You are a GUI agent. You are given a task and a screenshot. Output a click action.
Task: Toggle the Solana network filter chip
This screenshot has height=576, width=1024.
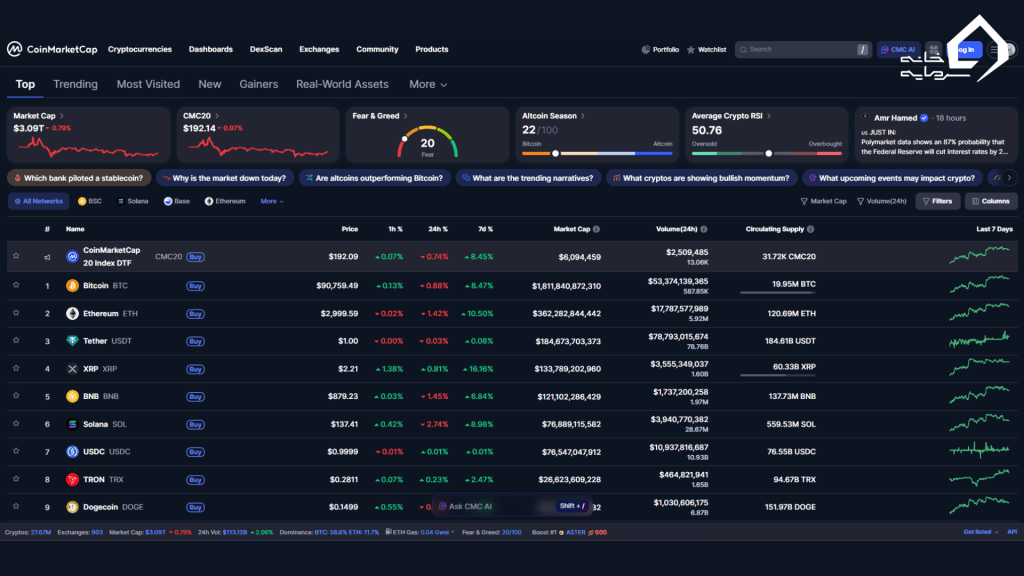coord(140,200)
